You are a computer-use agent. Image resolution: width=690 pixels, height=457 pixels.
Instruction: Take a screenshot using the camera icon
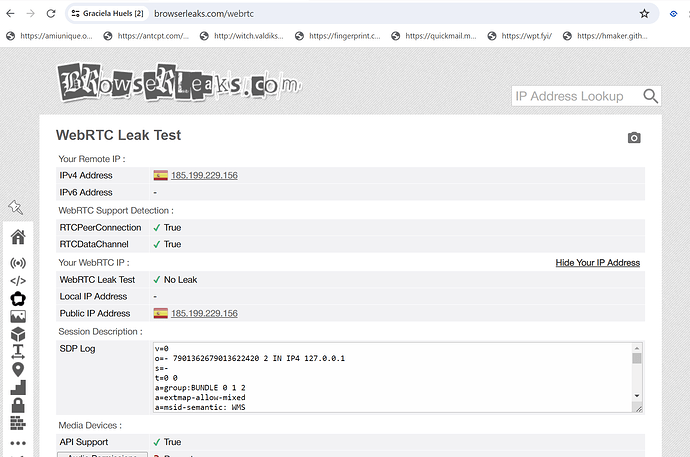[634, 138]
